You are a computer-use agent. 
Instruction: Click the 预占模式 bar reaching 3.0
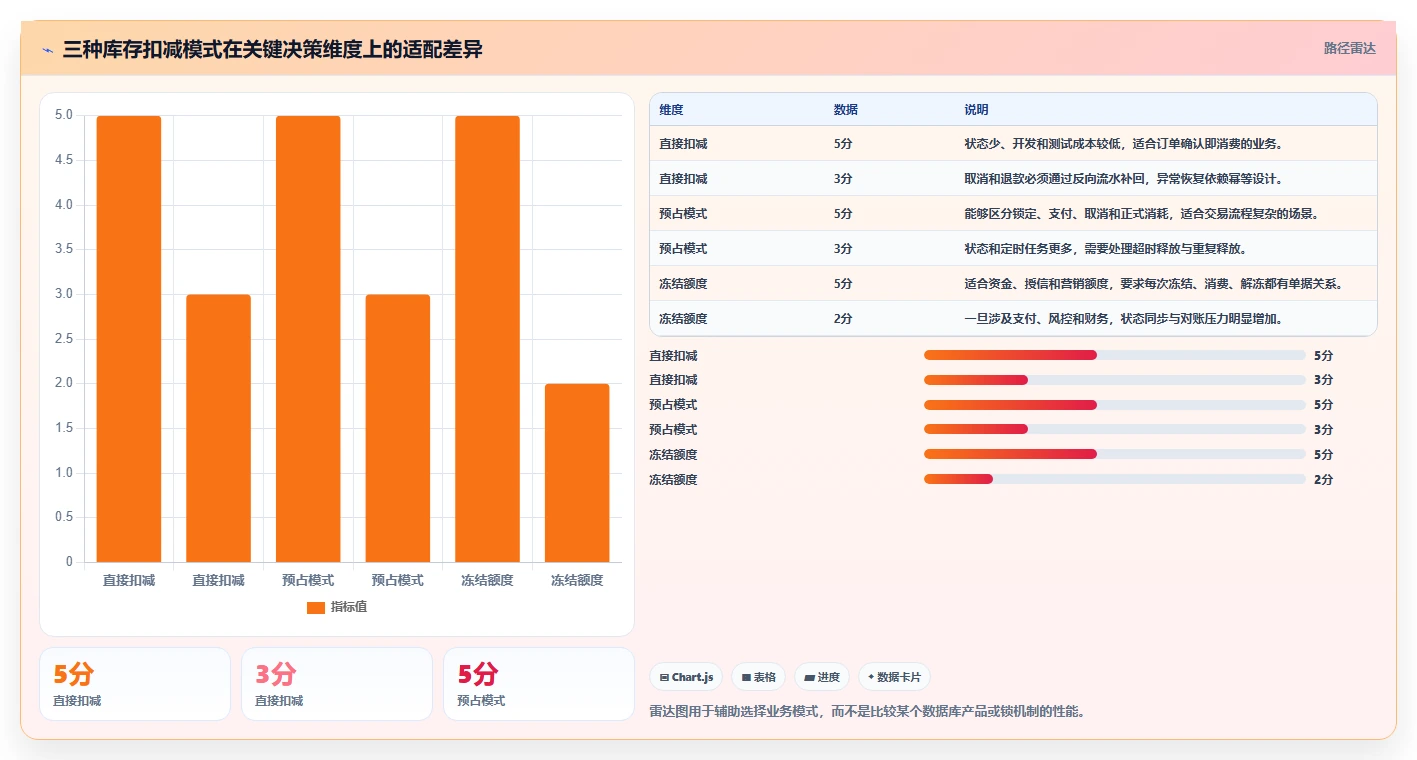(398, 428)
